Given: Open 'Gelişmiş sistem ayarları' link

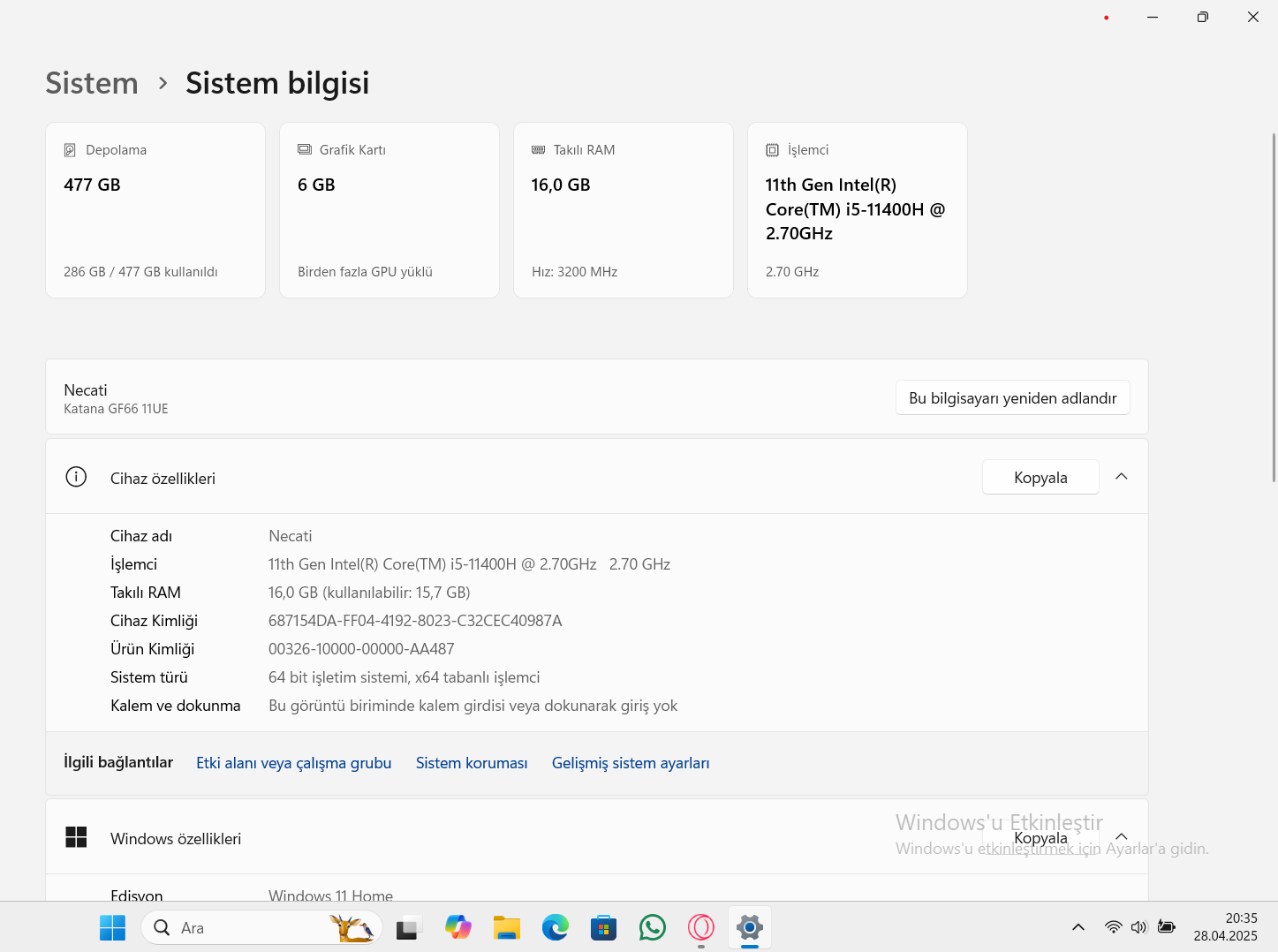Looking at the screenshot, I should click(631, 763).
